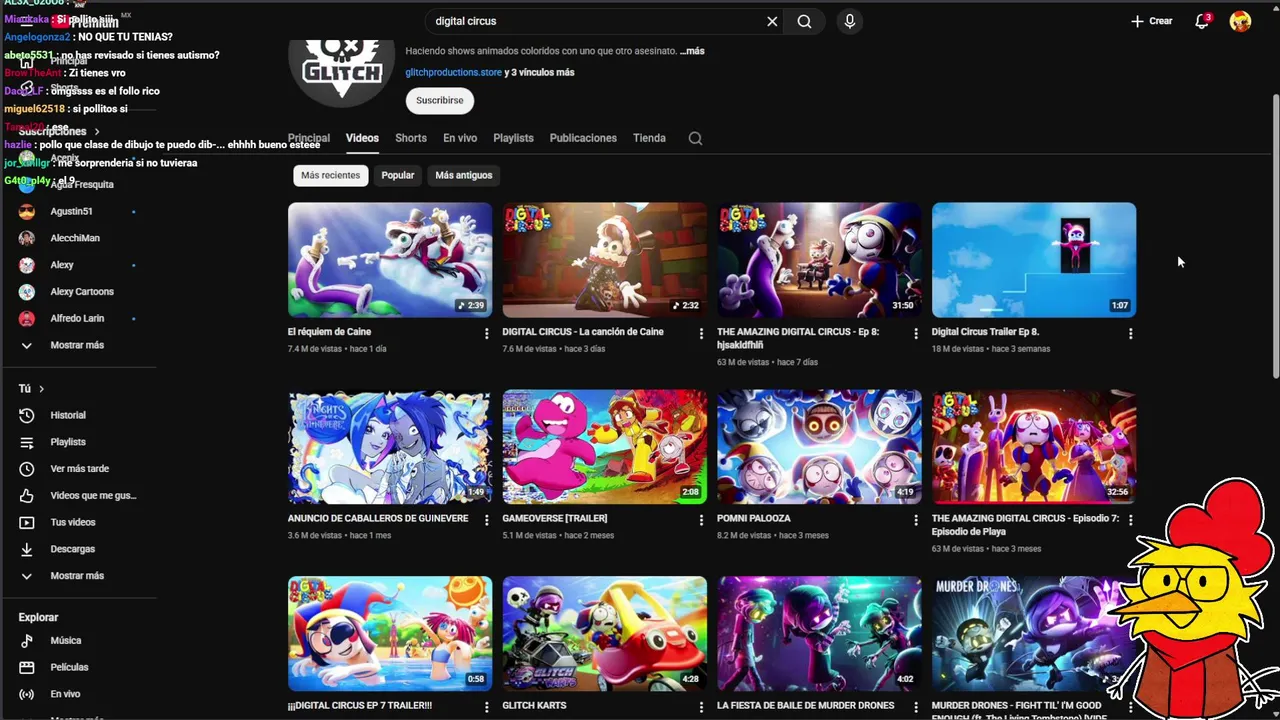The height and width of the screenshot is (720, 1280).
Task: Open 'Digital Circus Trailer Ep 8.' thumbnail
Action: 1034,260
